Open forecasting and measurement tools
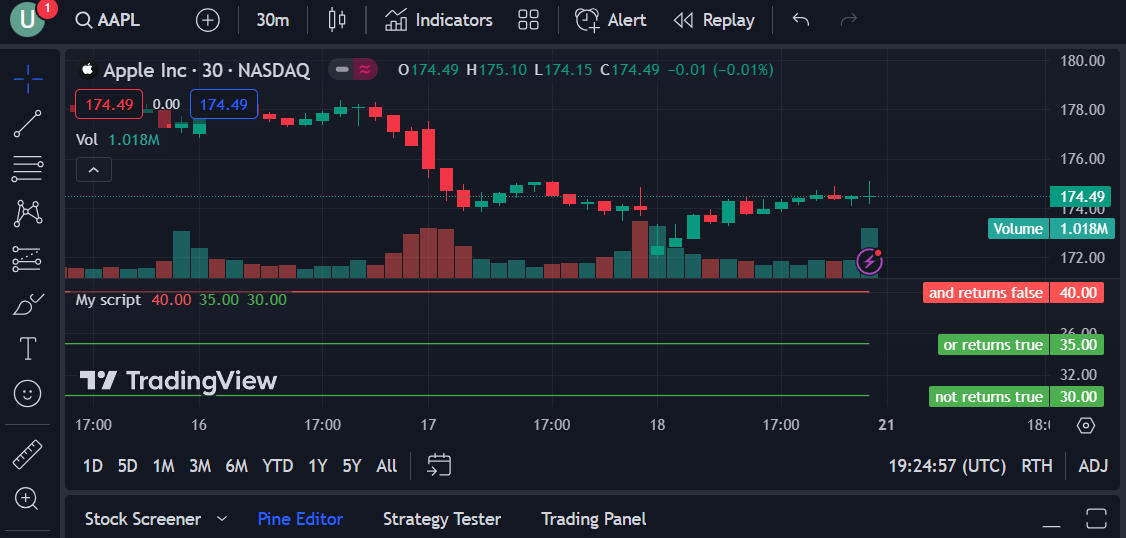The height and width of the screenshot is (538, 1126). pos(28,259)
